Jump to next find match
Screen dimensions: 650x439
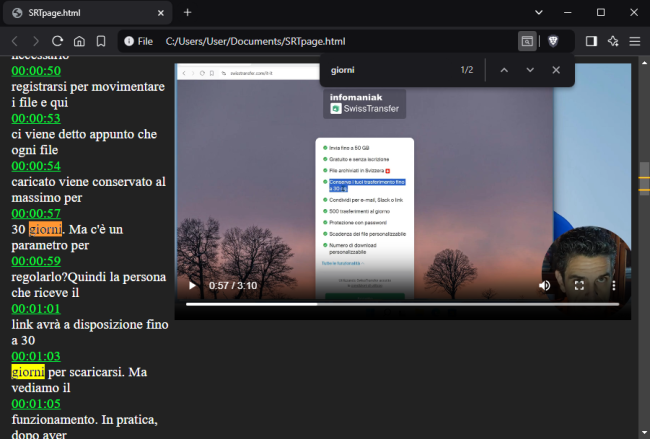(x=530, y=70)
